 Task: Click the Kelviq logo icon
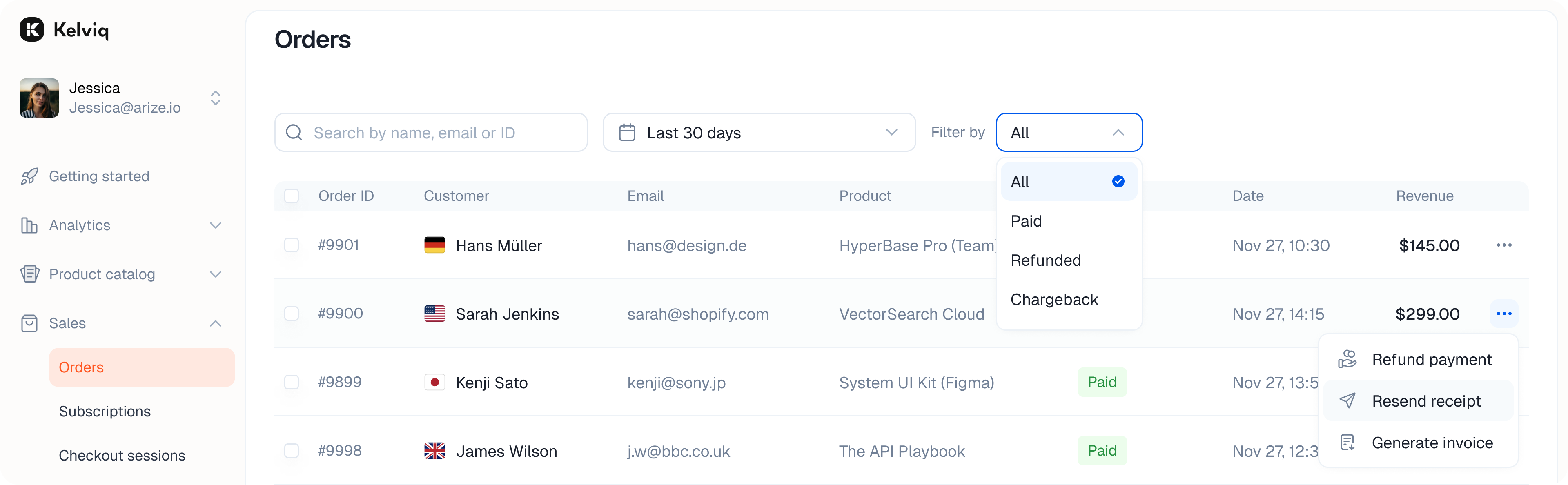[x=32, y=29]
